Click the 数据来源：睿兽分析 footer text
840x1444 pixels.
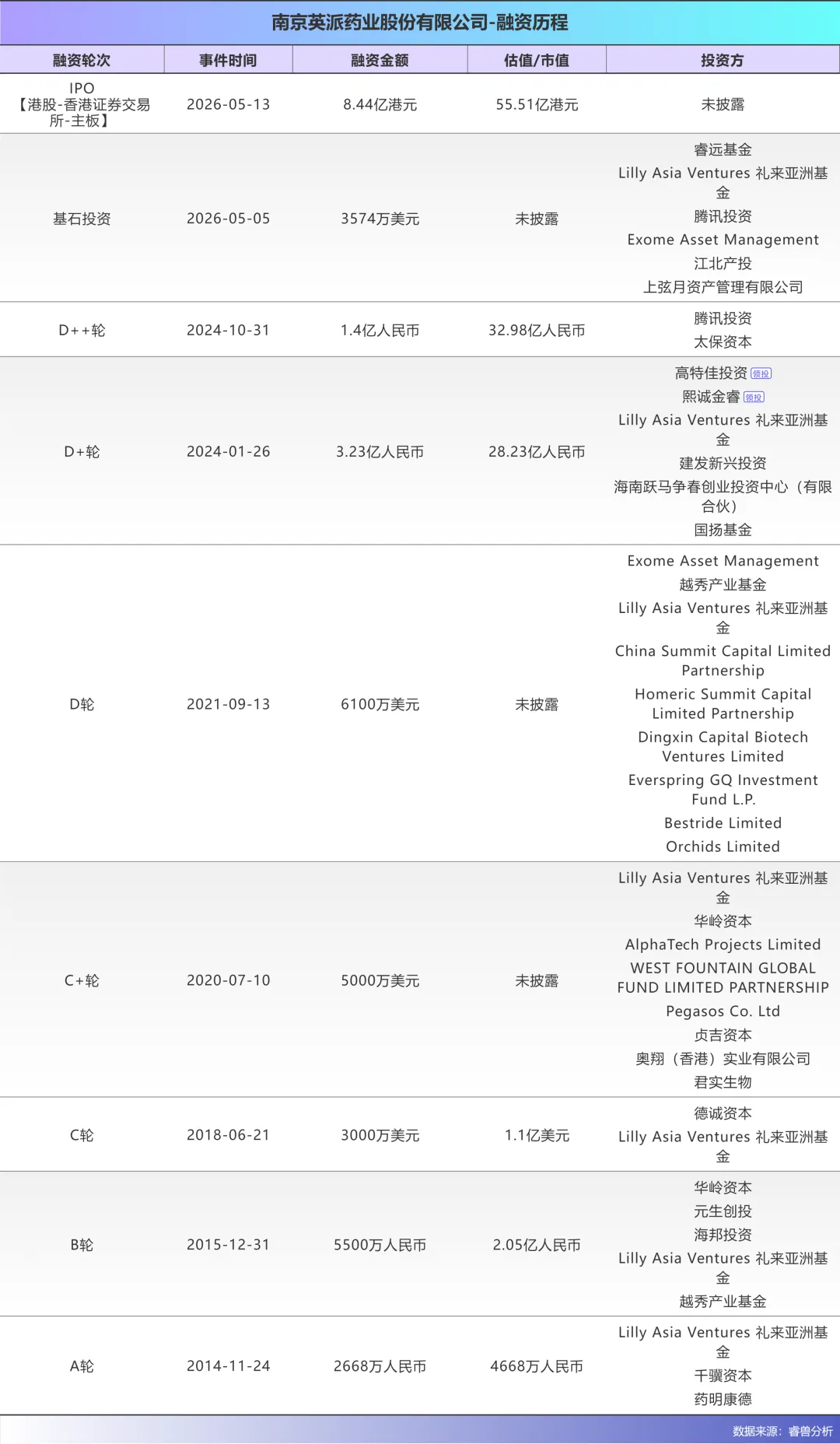[782, 1431]
